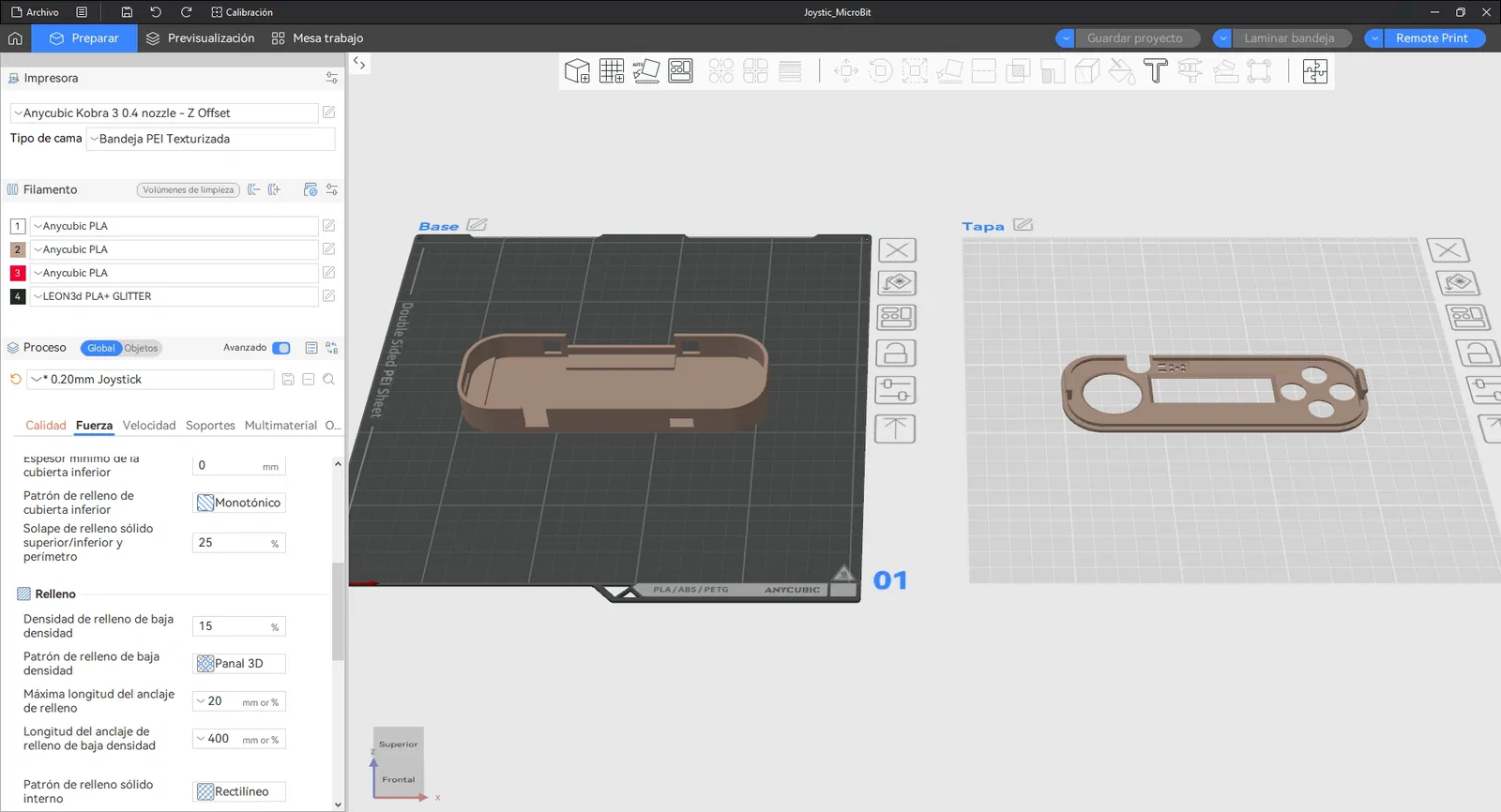Click the red filament 3 color swatch
Screen dimensions: 1501x812
pyautogui.click(x=17, y=273)
